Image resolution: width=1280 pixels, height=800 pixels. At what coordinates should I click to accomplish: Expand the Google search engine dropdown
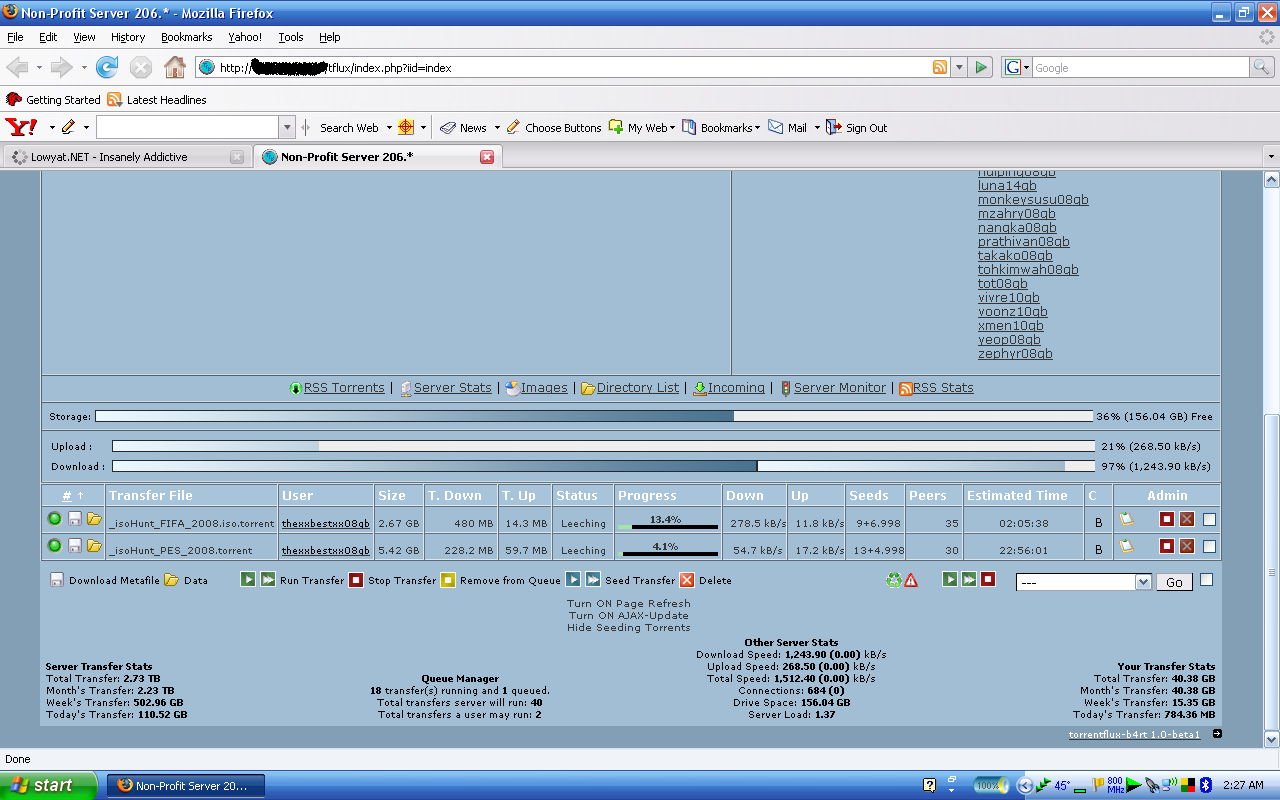pyautogui.click(x=1018, y=68)
